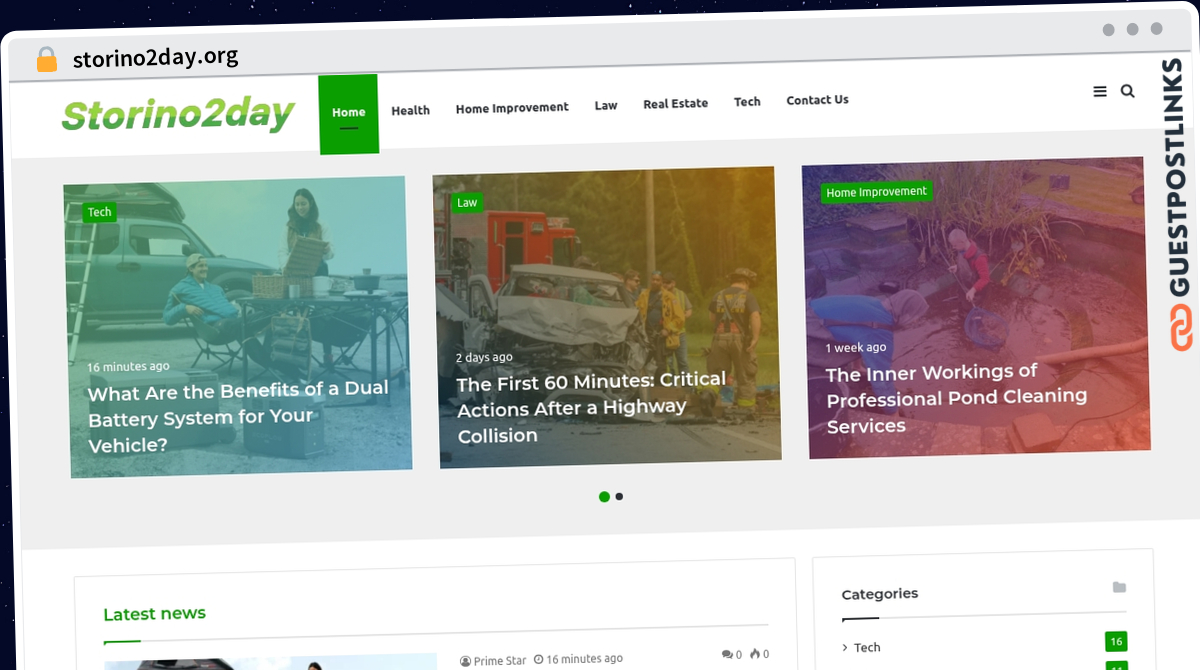Click the author avatar icon next to Prime Star

click(465, 661)
